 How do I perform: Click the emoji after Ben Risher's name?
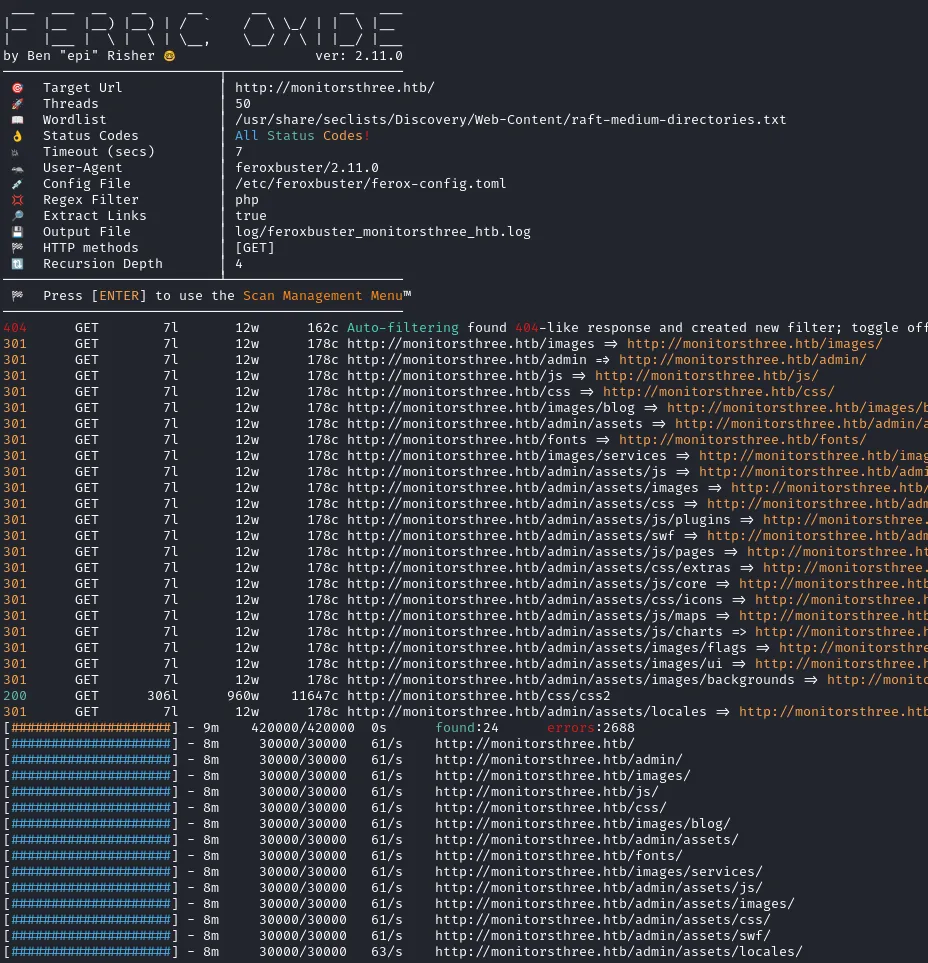point(170,56)
